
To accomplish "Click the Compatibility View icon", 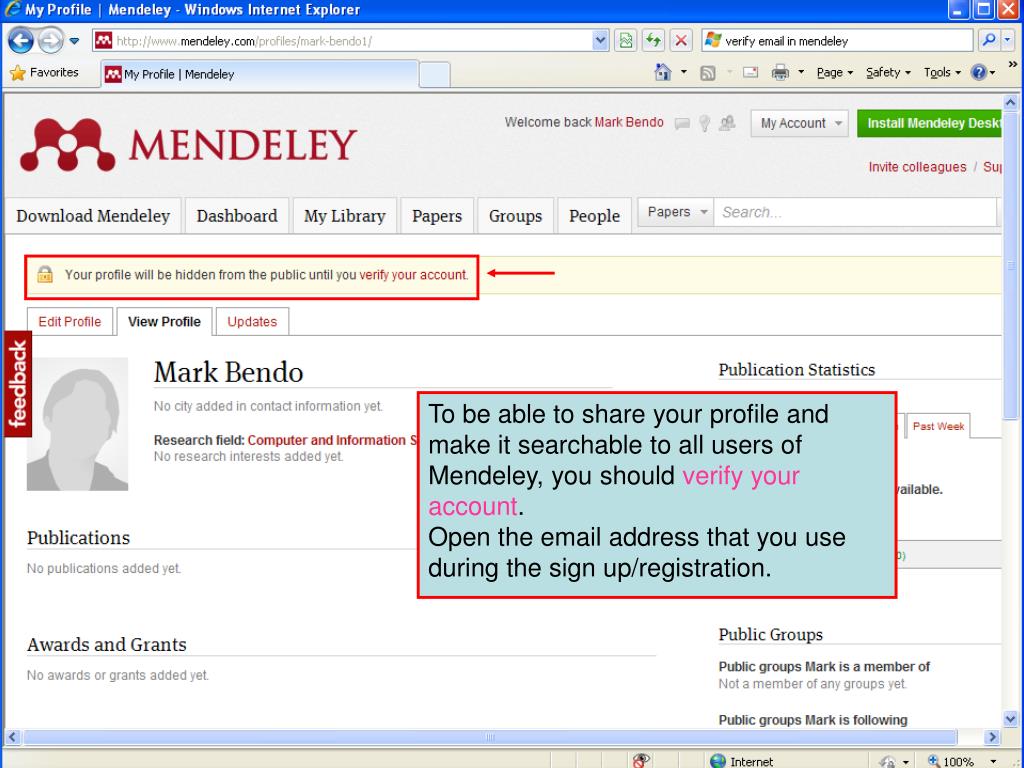I will point(626,40).
